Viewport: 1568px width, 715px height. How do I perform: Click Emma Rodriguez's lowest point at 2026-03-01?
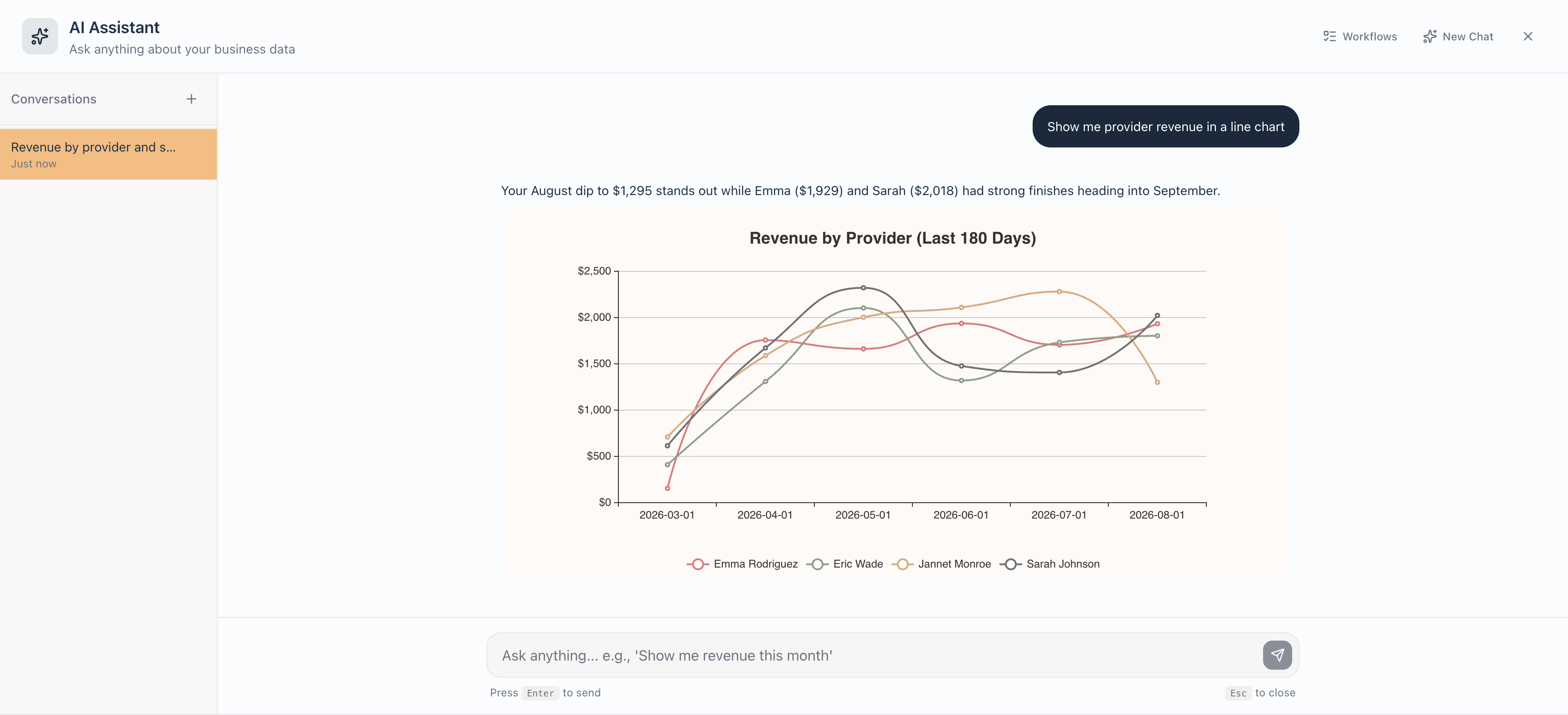[x=667, y=488]
